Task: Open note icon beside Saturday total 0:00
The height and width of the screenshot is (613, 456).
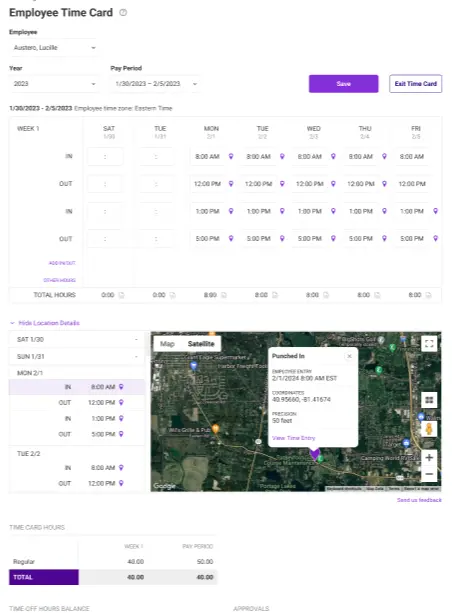Action: (121, 295)
